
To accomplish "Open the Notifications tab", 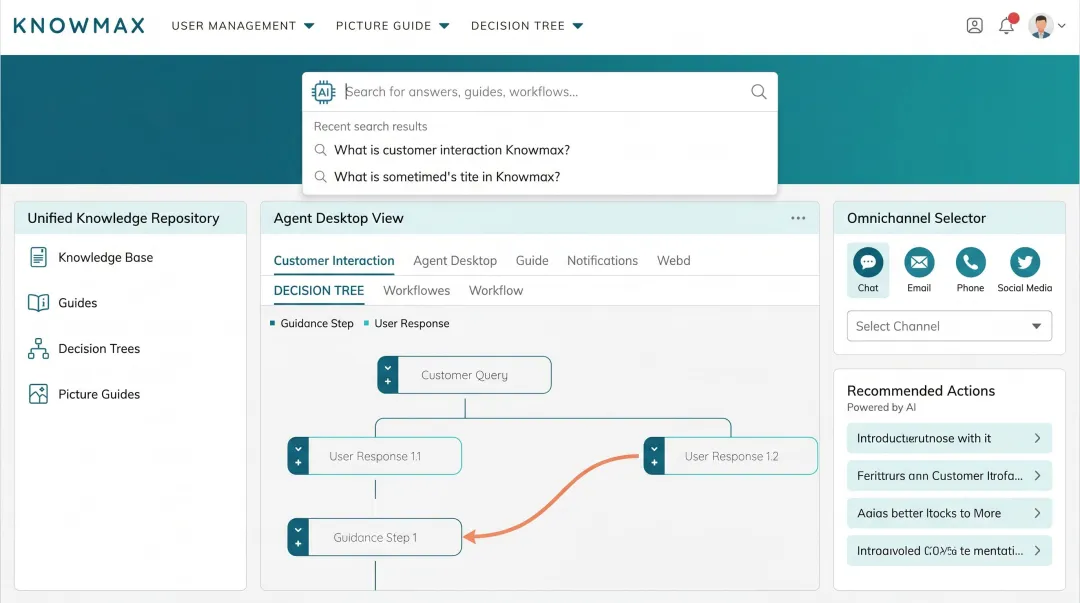I will (x=602, y=260).
